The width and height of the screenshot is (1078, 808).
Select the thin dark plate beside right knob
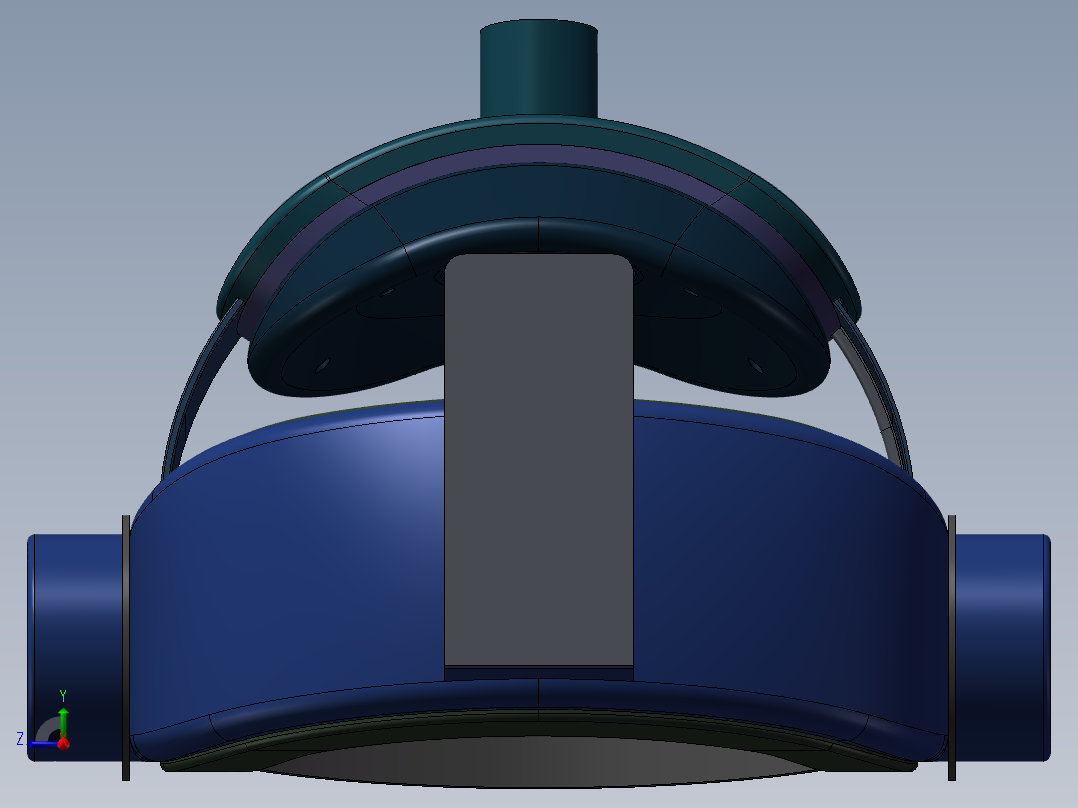click(x=952, y=647)
